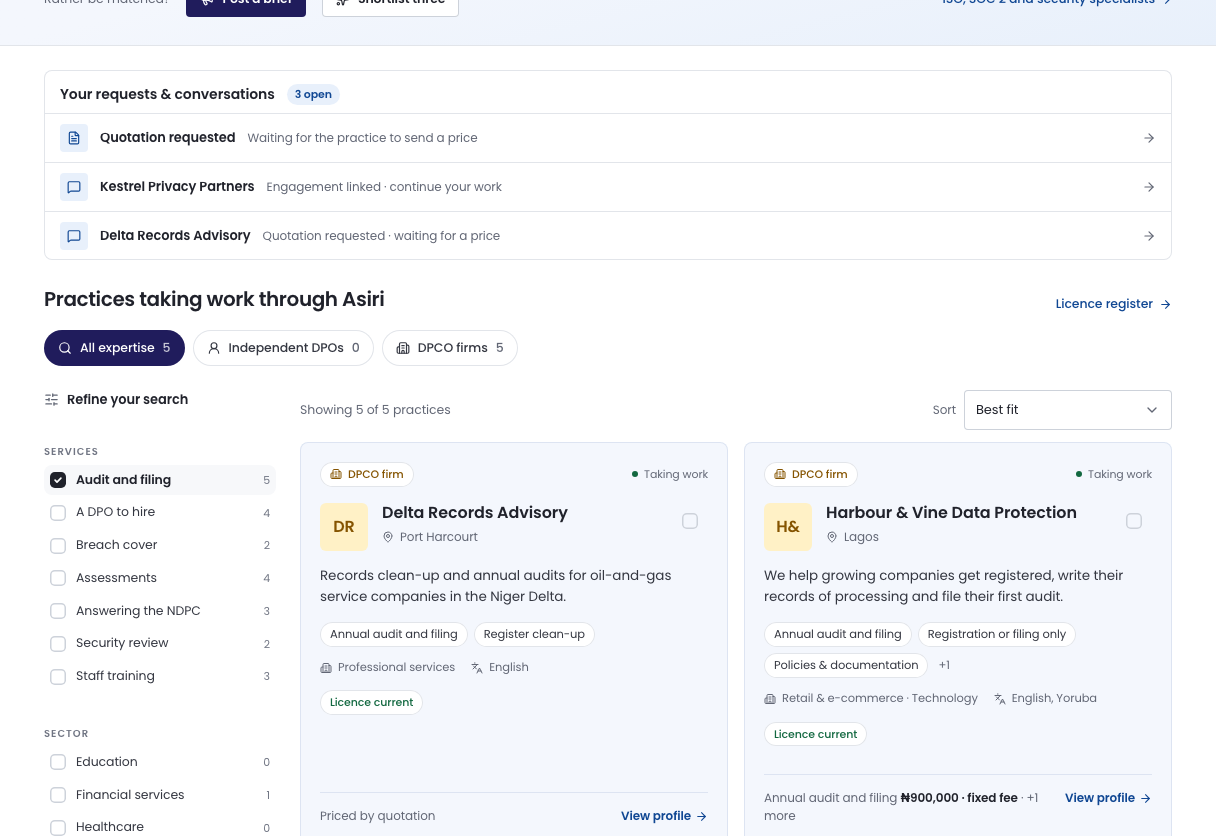
Task: Open the Licence register link
Action: click(x=1113, y=304)
